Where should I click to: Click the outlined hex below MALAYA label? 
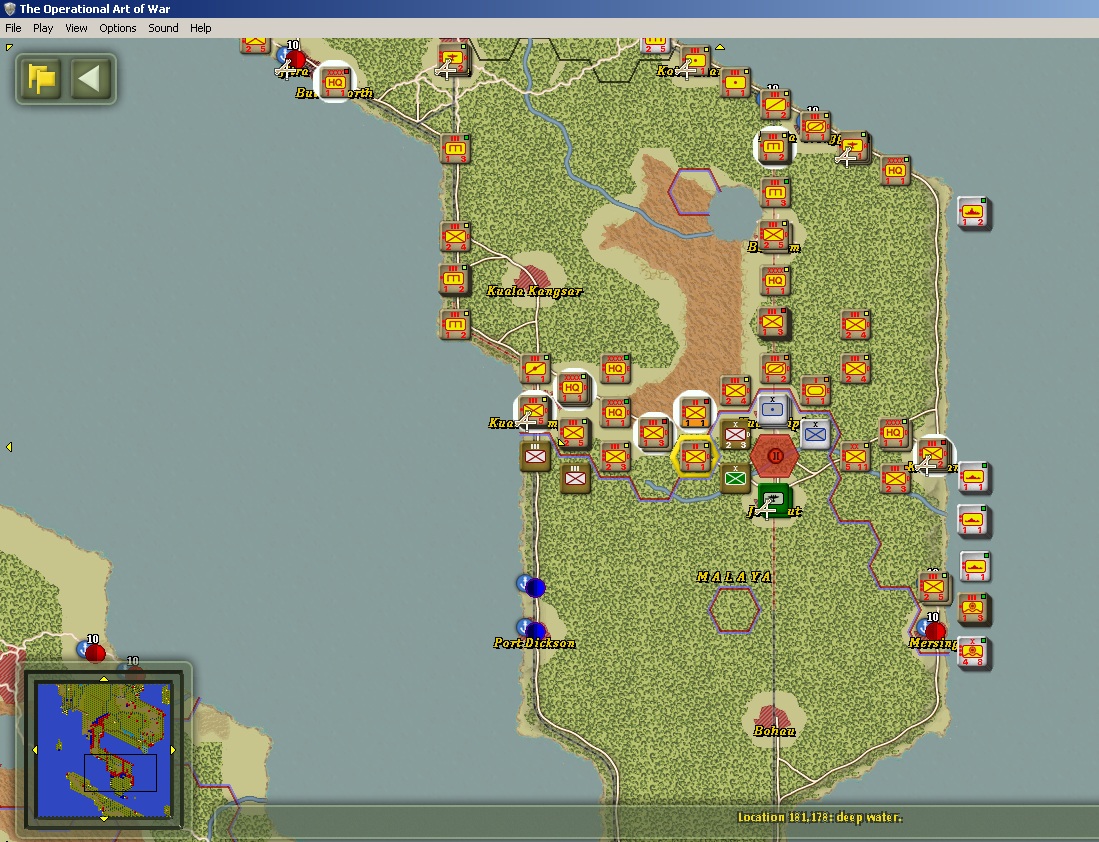pyautogui.click(x=734, y=610)
